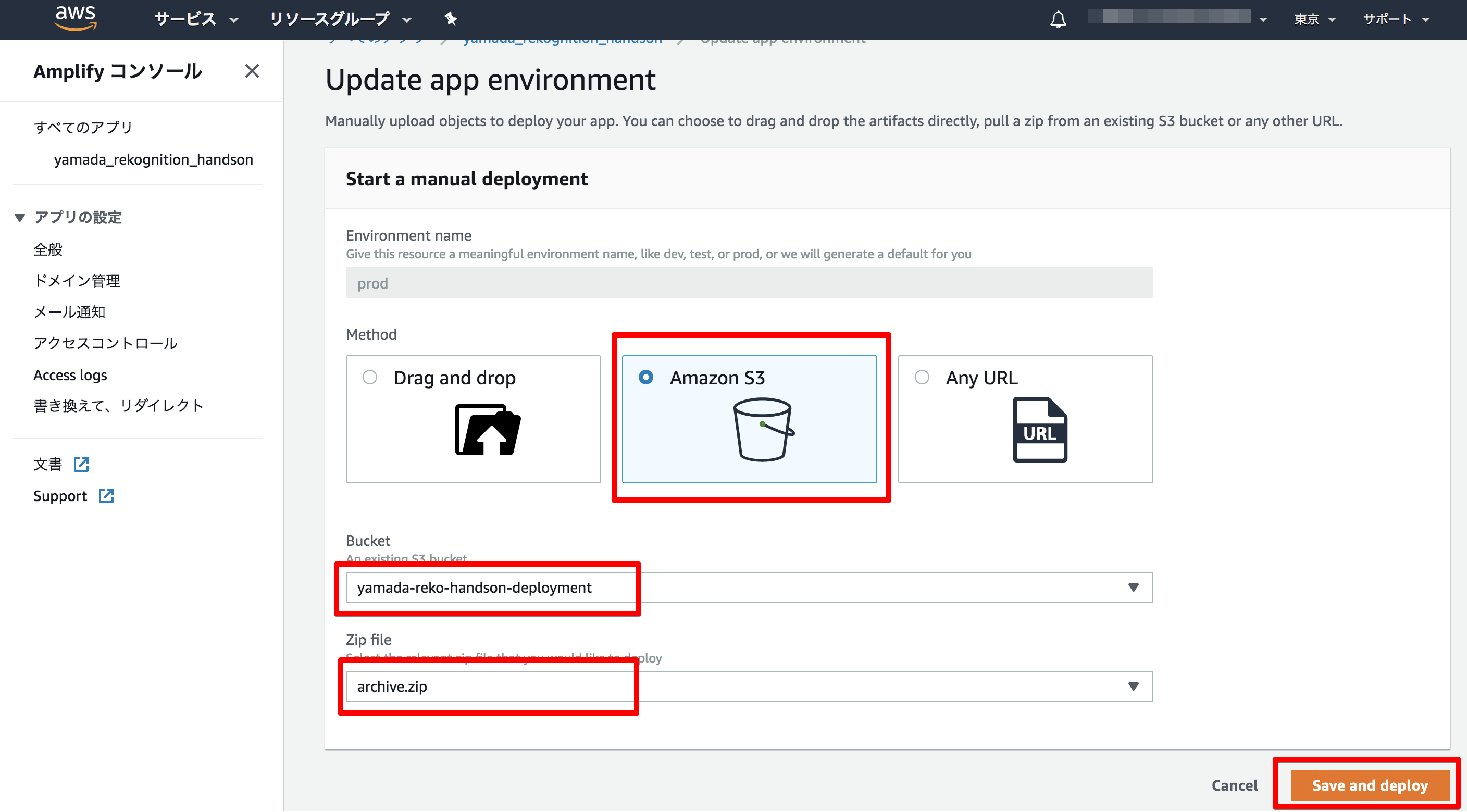The width and height of the screenshot is (1467, 812).
Task: Click the Environment name prod field
Action: tap(749, 283)
